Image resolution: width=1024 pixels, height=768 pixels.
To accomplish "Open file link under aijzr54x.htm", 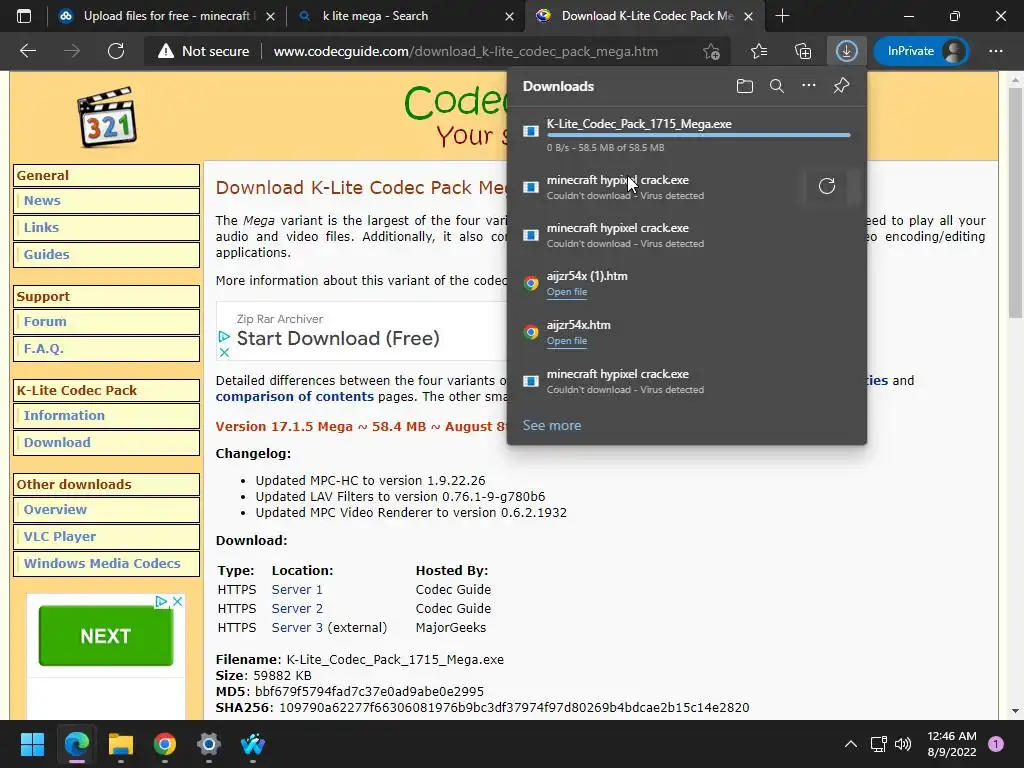I will pyautogui.click(x=566, y=341).
